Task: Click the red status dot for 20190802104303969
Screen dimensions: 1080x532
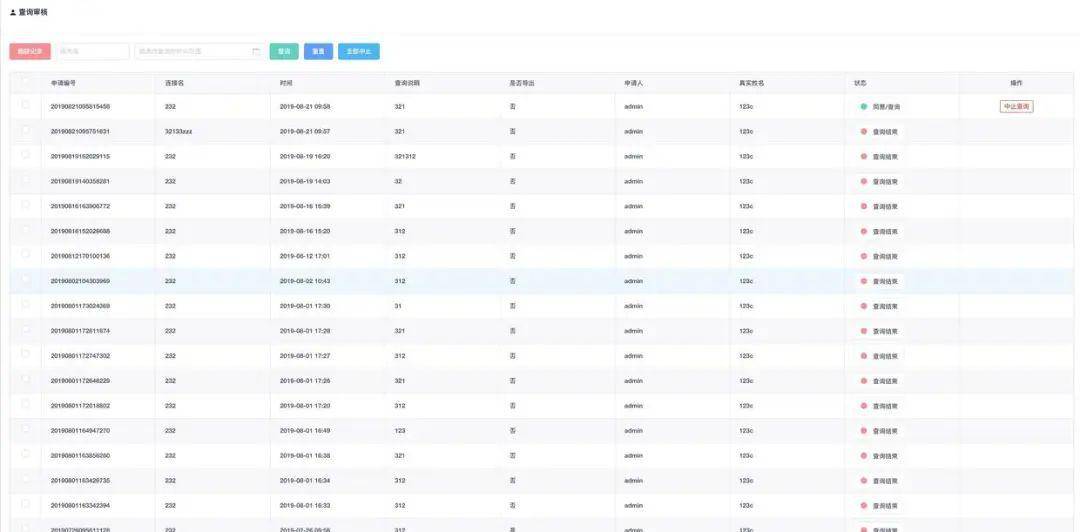Action: (864, 281)
